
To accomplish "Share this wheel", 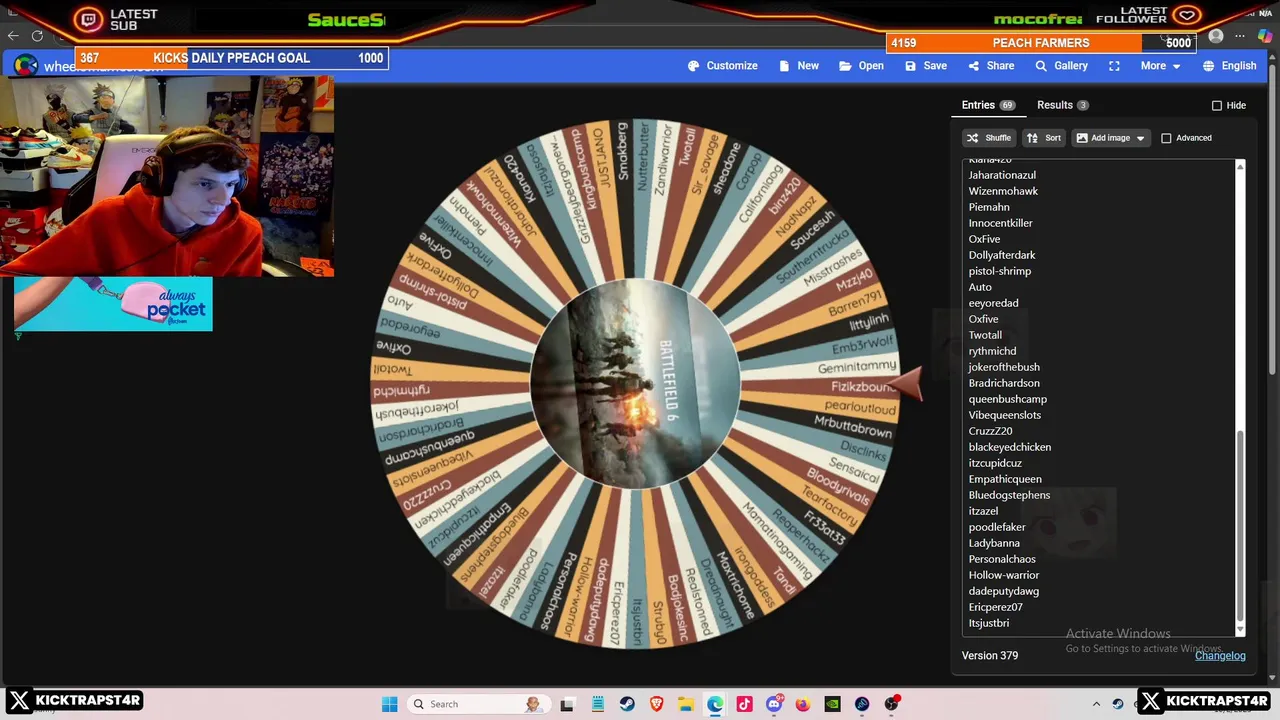I will (x=991, y=66).
